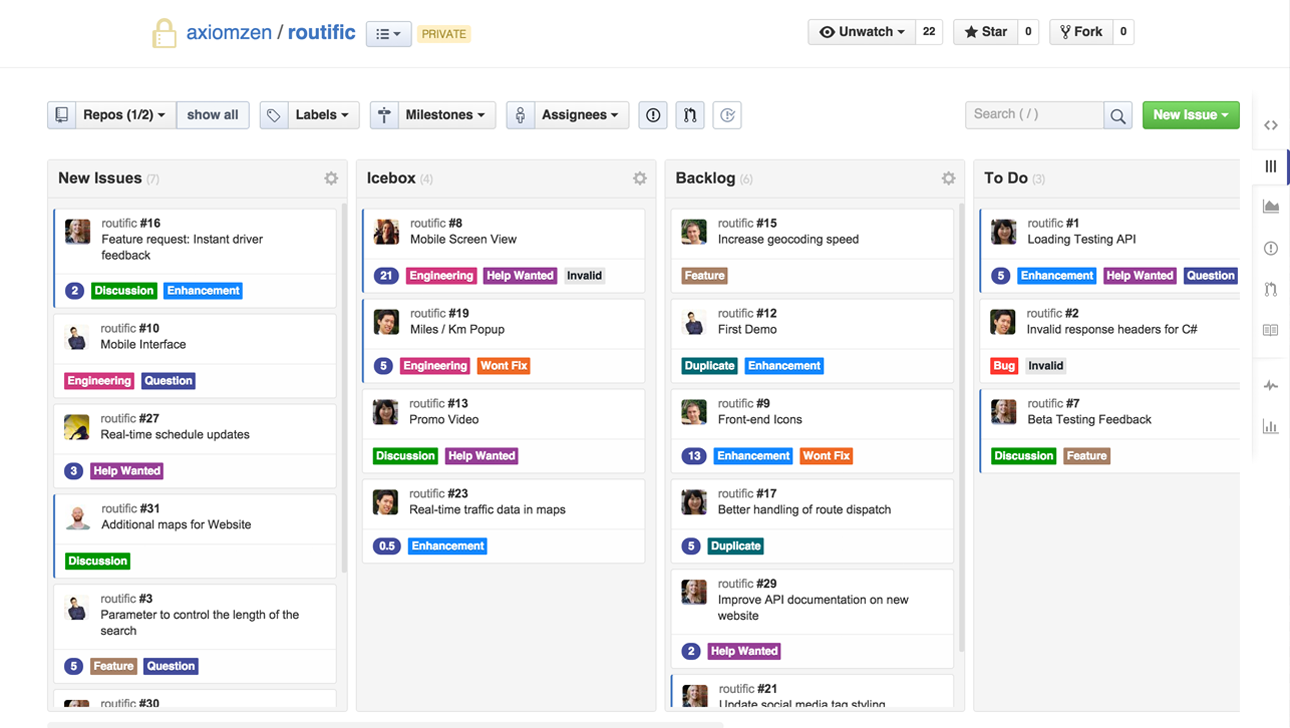The width and height of the screenshot is (1290, 728).
Task: Open Backlog column settings gear
Action: click(x=948, y=178)
